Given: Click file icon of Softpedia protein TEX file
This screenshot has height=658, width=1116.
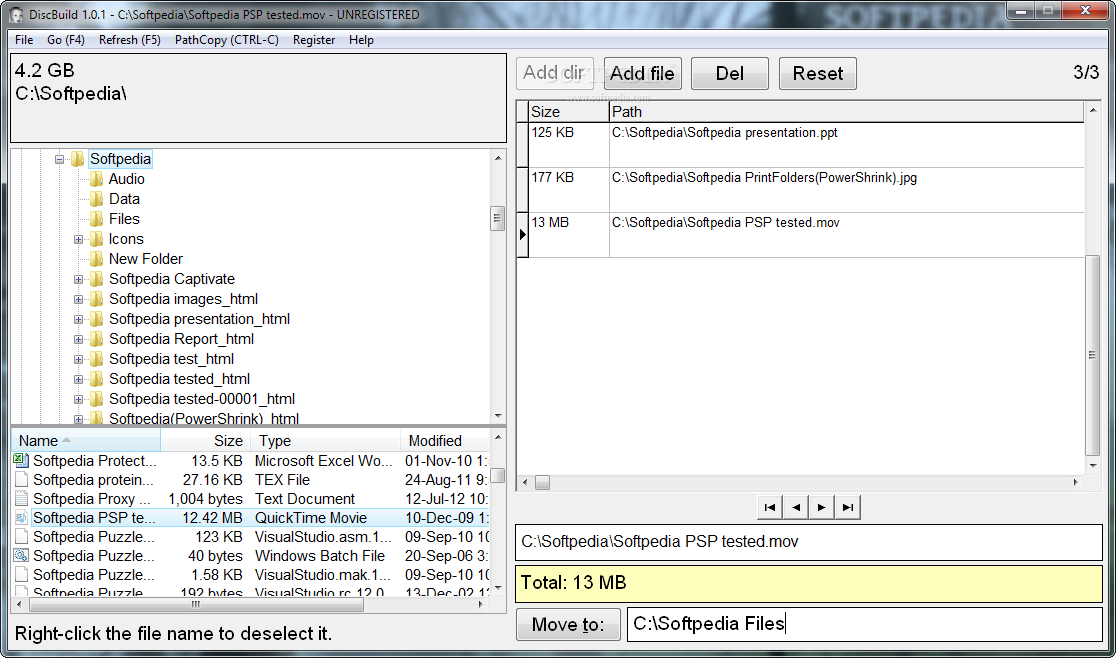Looking at the screenshot, I should tap(21, 479).
